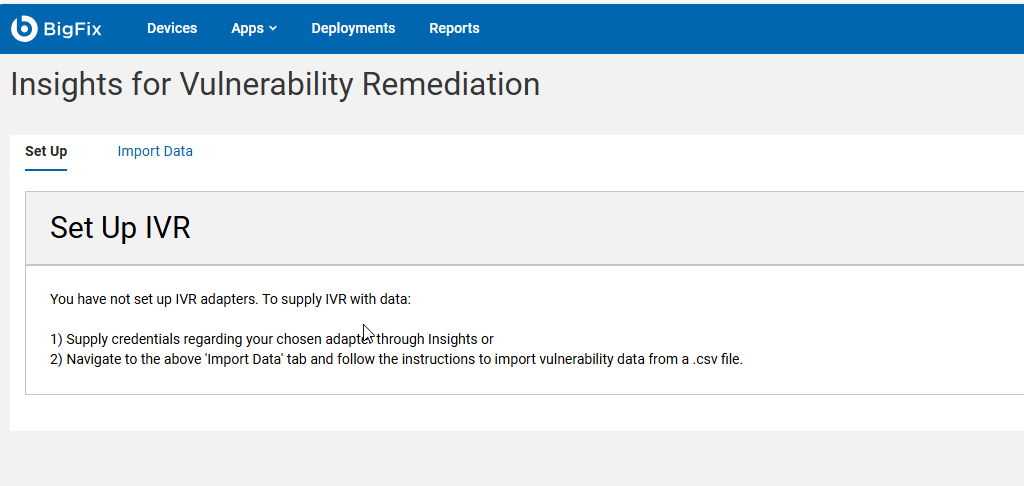Screen dimensions: 1024x486
Task: Open Reports from the top navigation
Action: [455, 28]
